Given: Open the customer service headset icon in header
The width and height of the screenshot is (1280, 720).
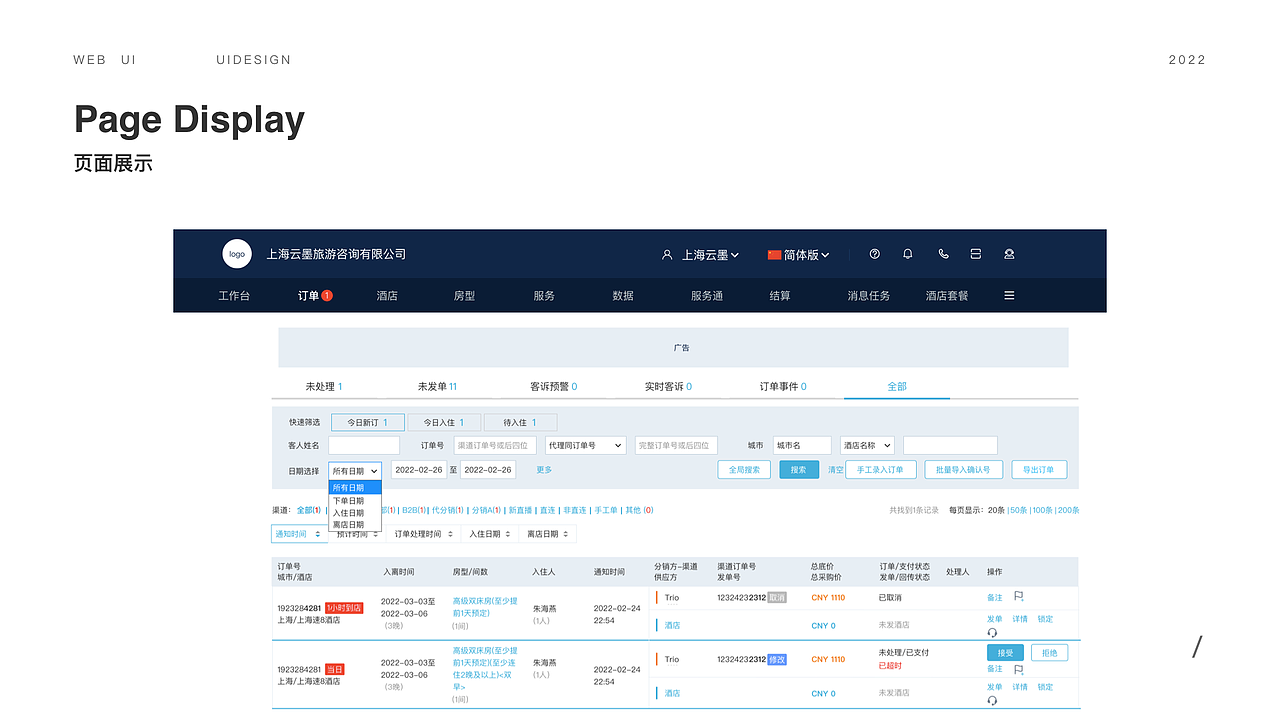Looking at the screenshot, I should pyautogui.click(x=1009, y=254).
